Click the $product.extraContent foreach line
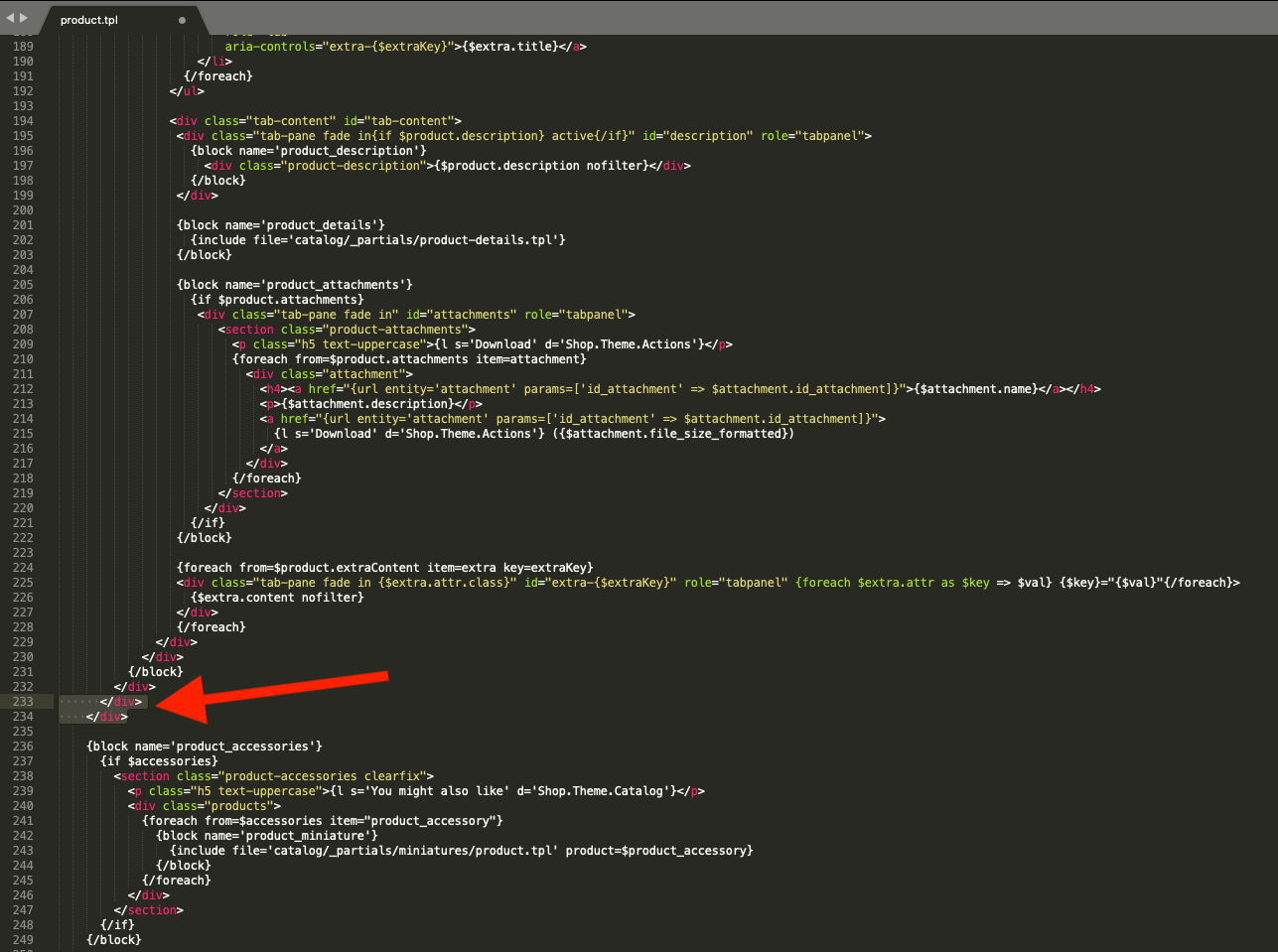 [x=384, y=568]
